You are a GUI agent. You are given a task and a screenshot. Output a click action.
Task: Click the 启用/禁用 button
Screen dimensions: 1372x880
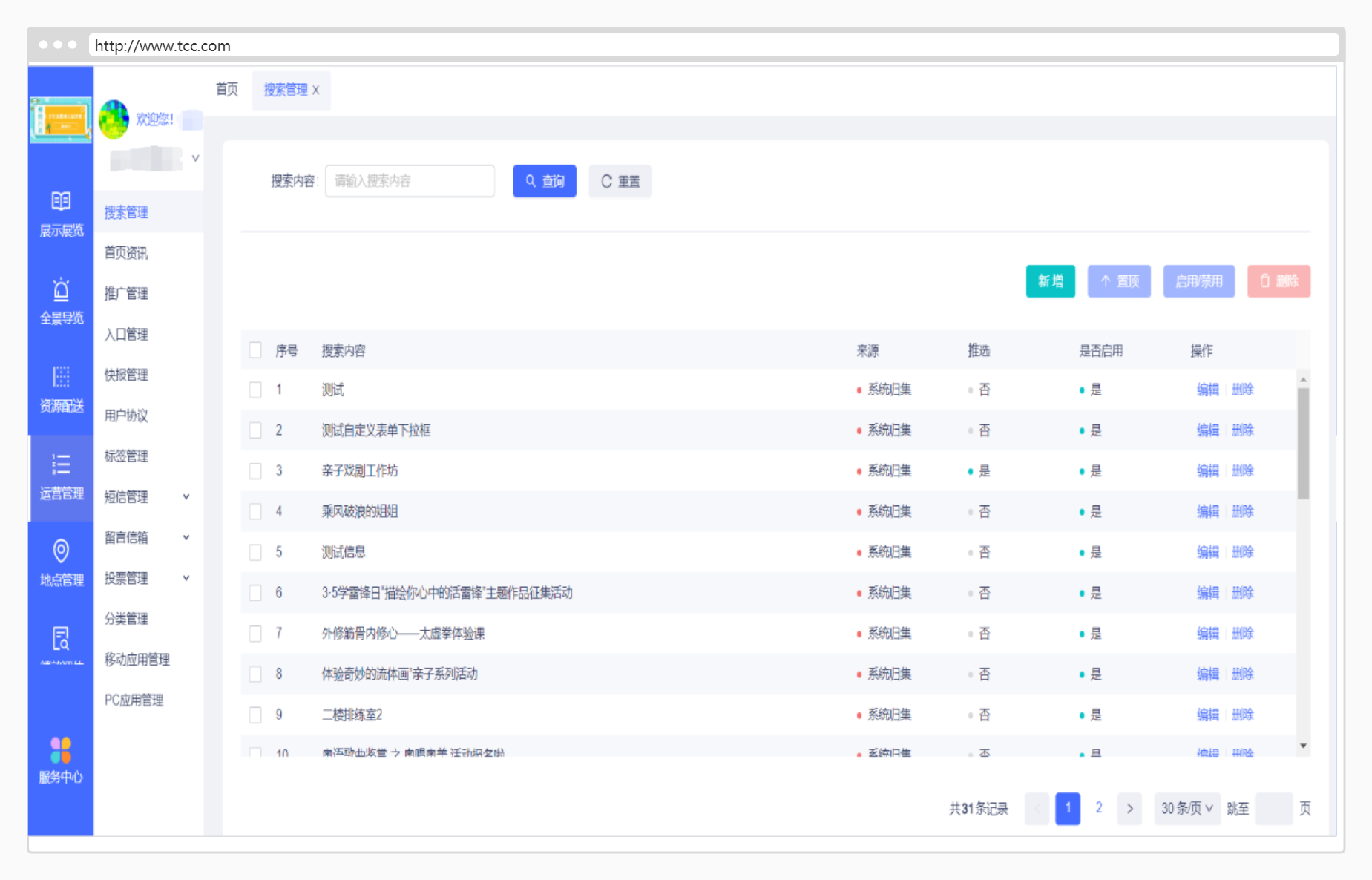1199,281
